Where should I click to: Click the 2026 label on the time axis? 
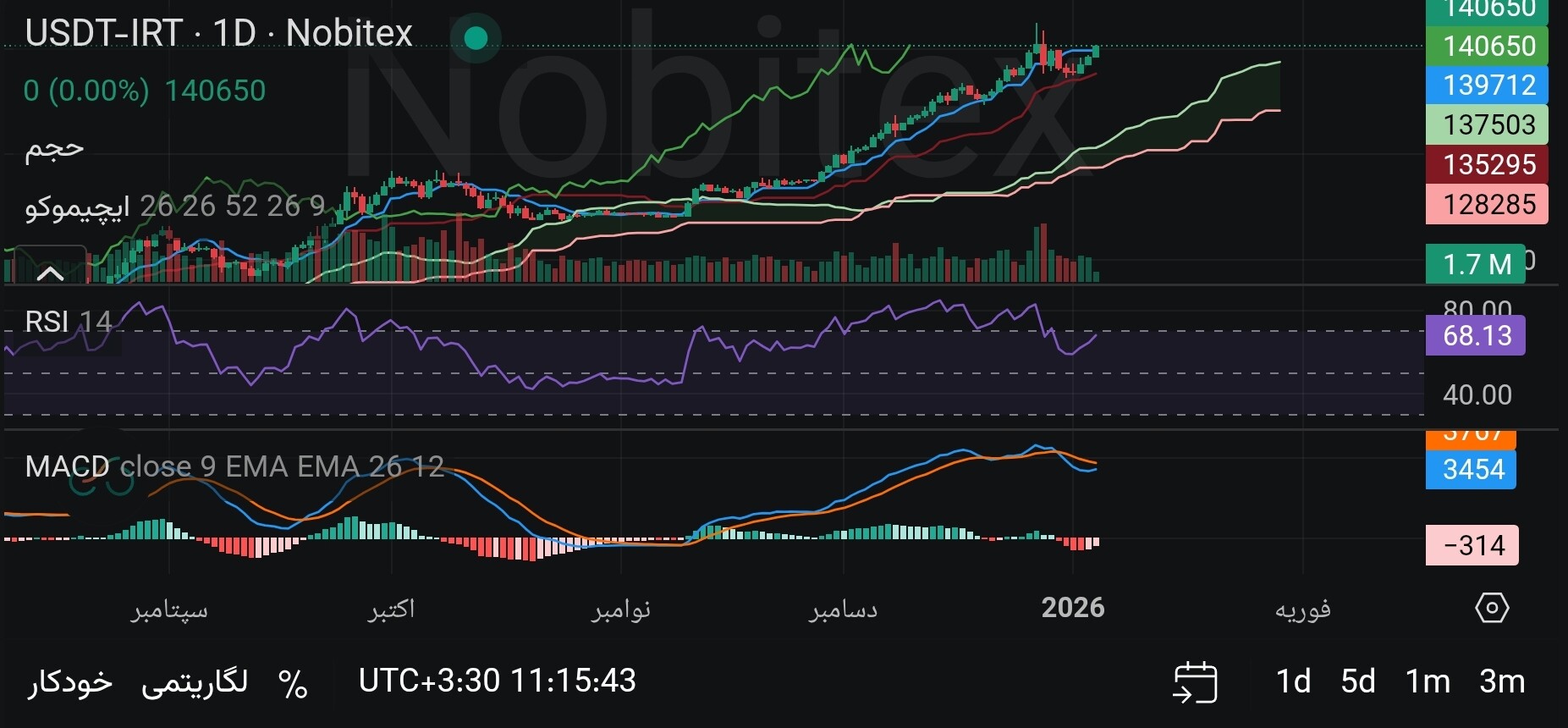1073,608
